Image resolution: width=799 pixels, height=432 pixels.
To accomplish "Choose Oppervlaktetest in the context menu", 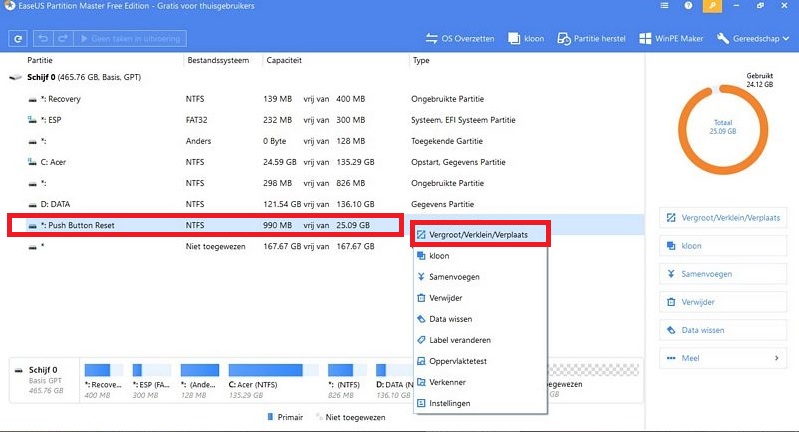I will 479,361.
